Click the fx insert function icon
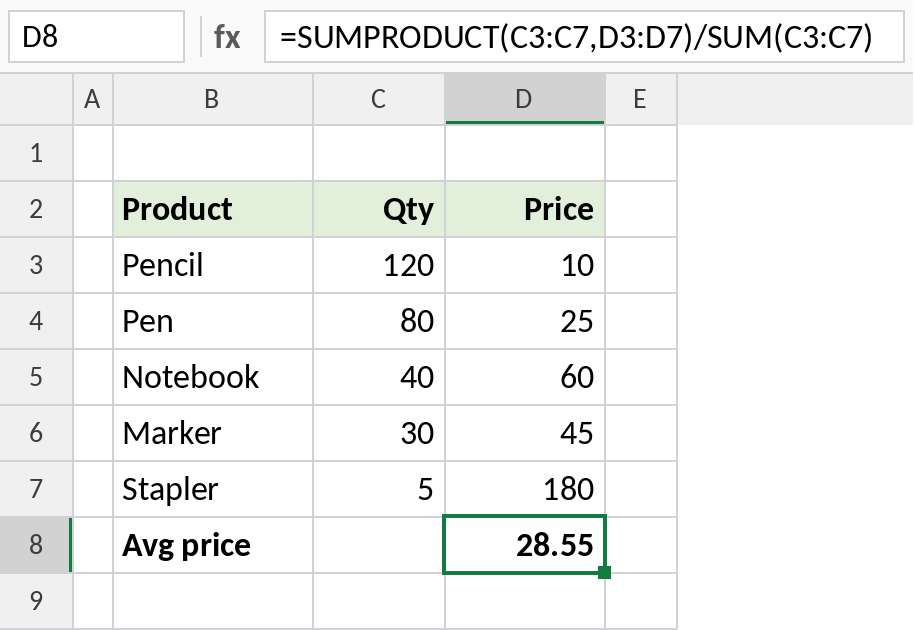The image size is (914, 630). click(x=227, y=37)
